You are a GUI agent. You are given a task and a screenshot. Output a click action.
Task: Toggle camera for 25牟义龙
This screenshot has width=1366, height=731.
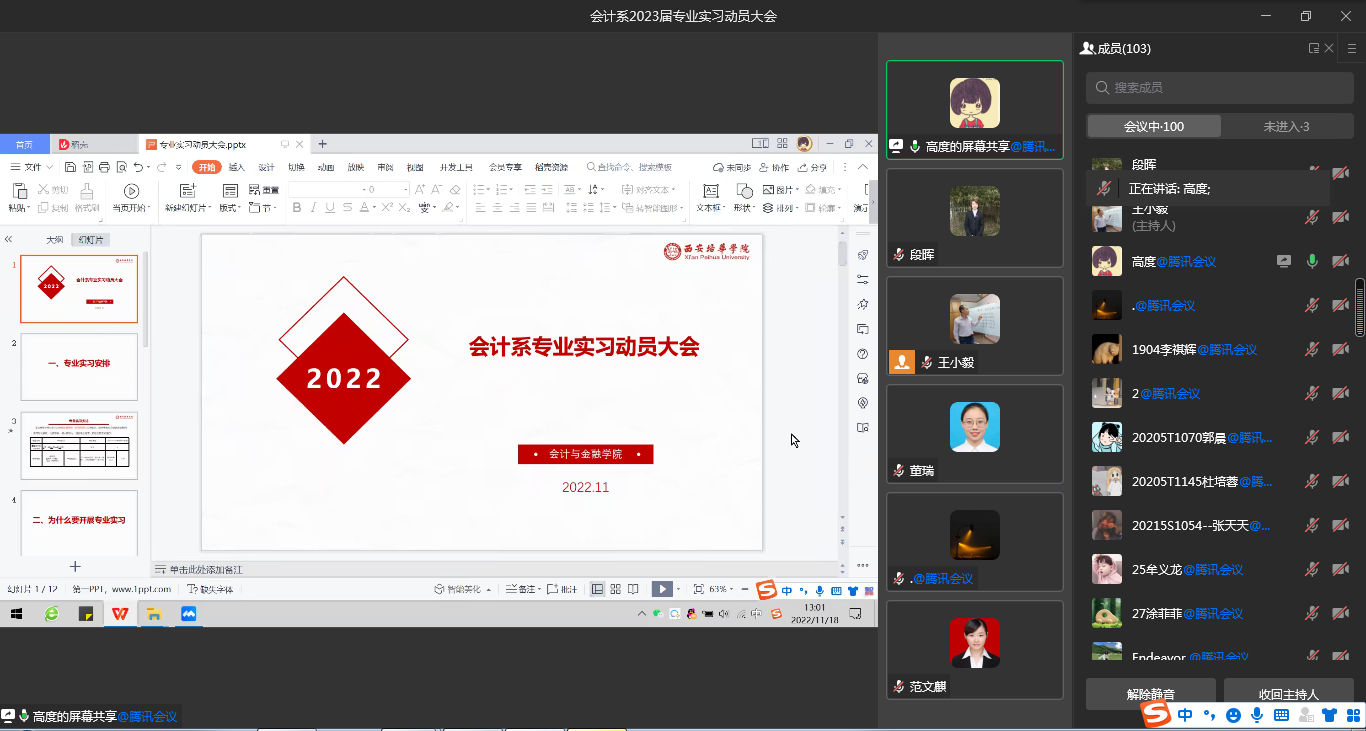point(1340,570)
